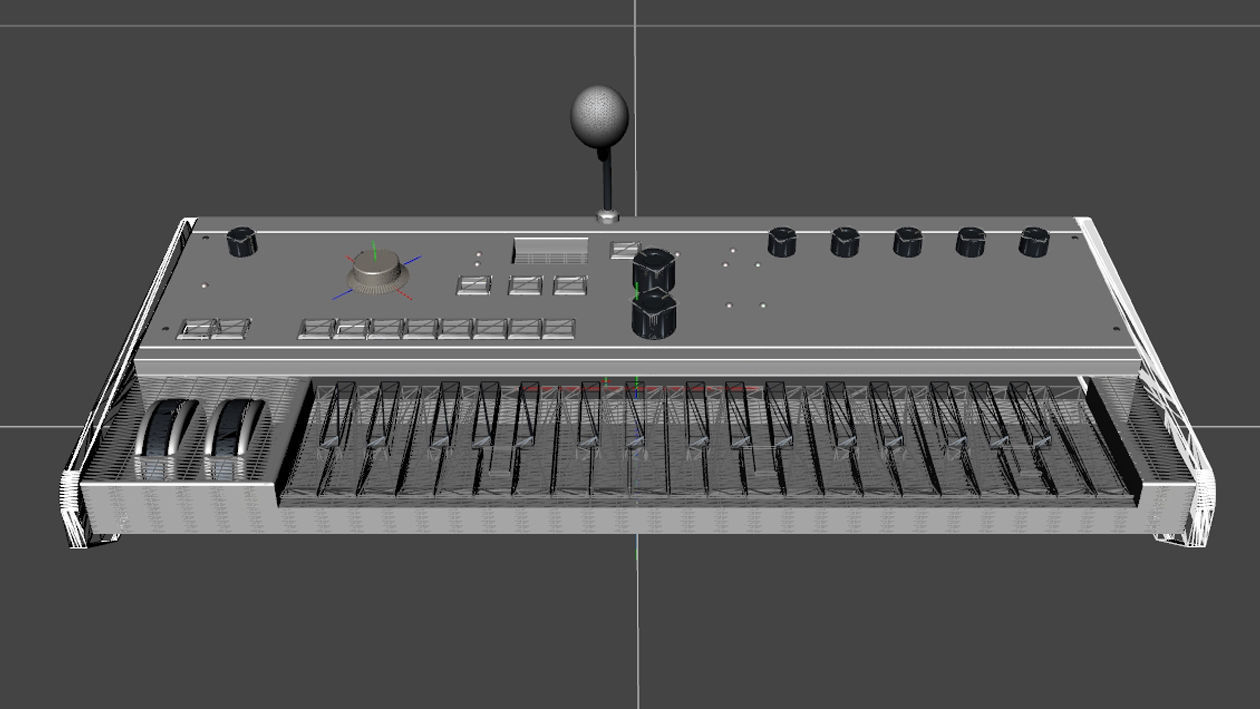Click the right button of three below display

point(571,285)
